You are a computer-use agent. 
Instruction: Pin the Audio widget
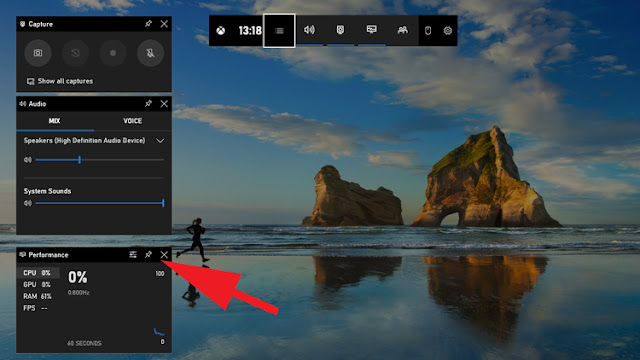pyautogui.click(x=148, y=104)
